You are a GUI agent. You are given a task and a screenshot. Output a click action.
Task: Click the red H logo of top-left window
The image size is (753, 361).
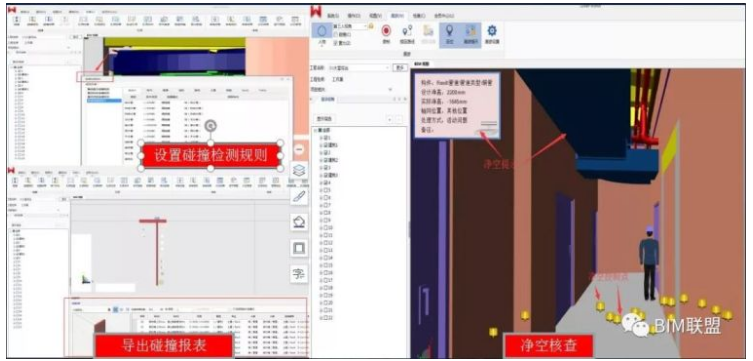[12, 9]
